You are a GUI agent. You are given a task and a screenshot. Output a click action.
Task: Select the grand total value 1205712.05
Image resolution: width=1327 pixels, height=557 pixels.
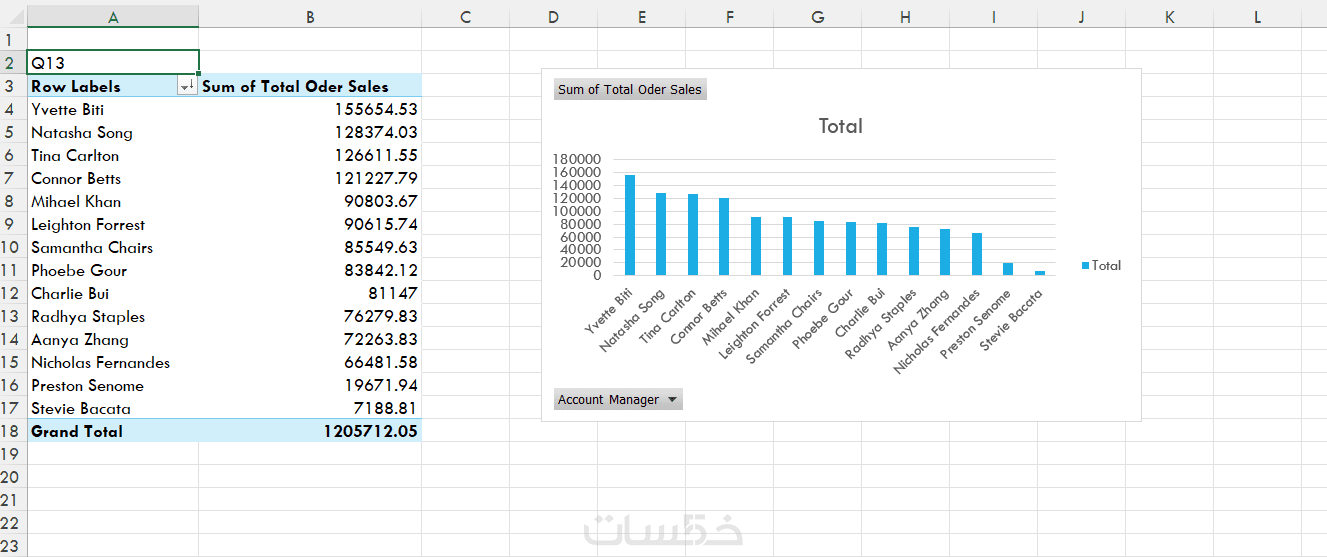[310, 431]
